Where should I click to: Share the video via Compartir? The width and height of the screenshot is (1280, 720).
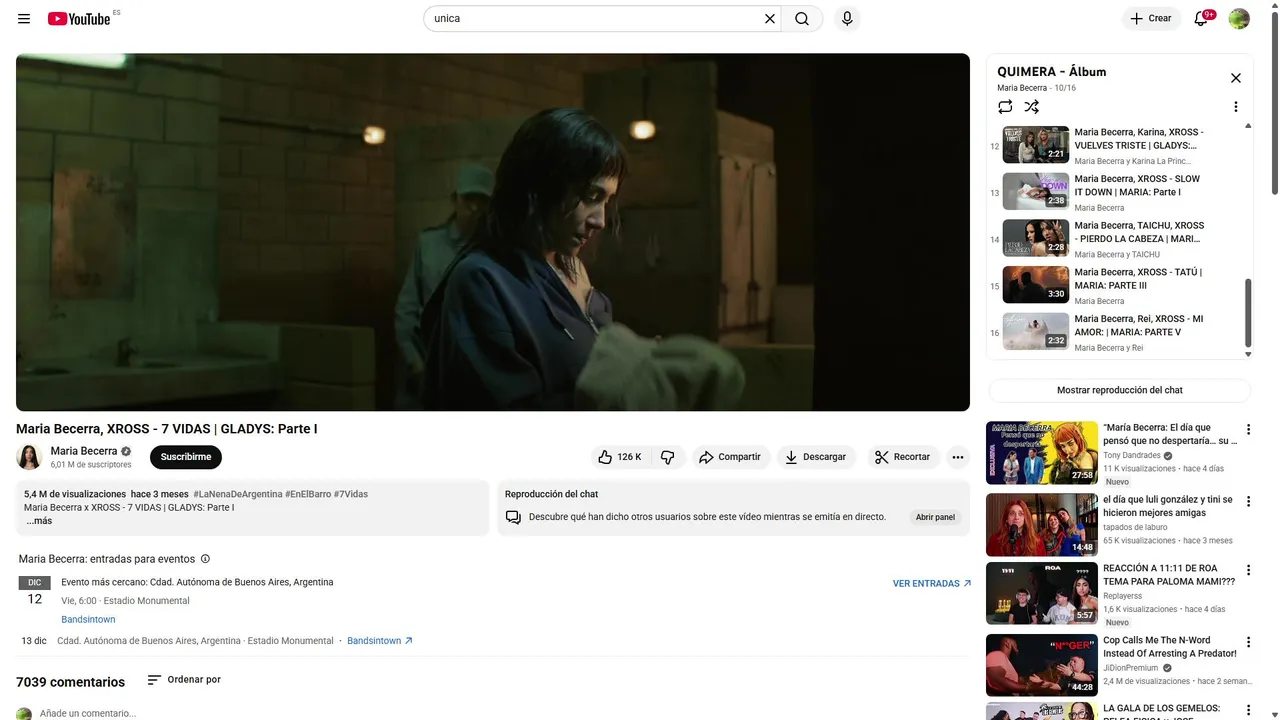click(x=730, y=457)
